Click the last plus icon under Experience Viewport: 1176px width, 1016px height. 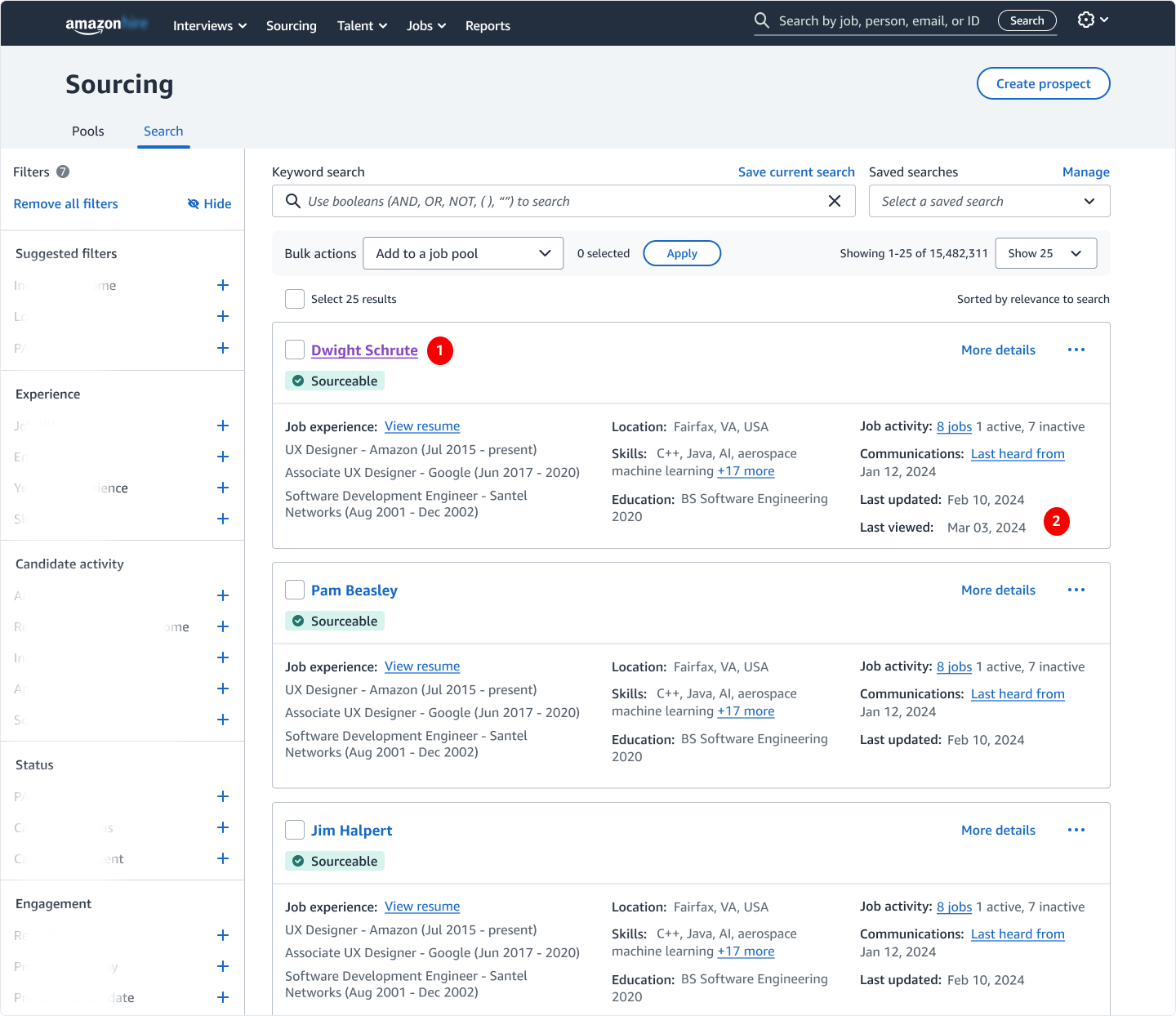click(x=223, y=519)
